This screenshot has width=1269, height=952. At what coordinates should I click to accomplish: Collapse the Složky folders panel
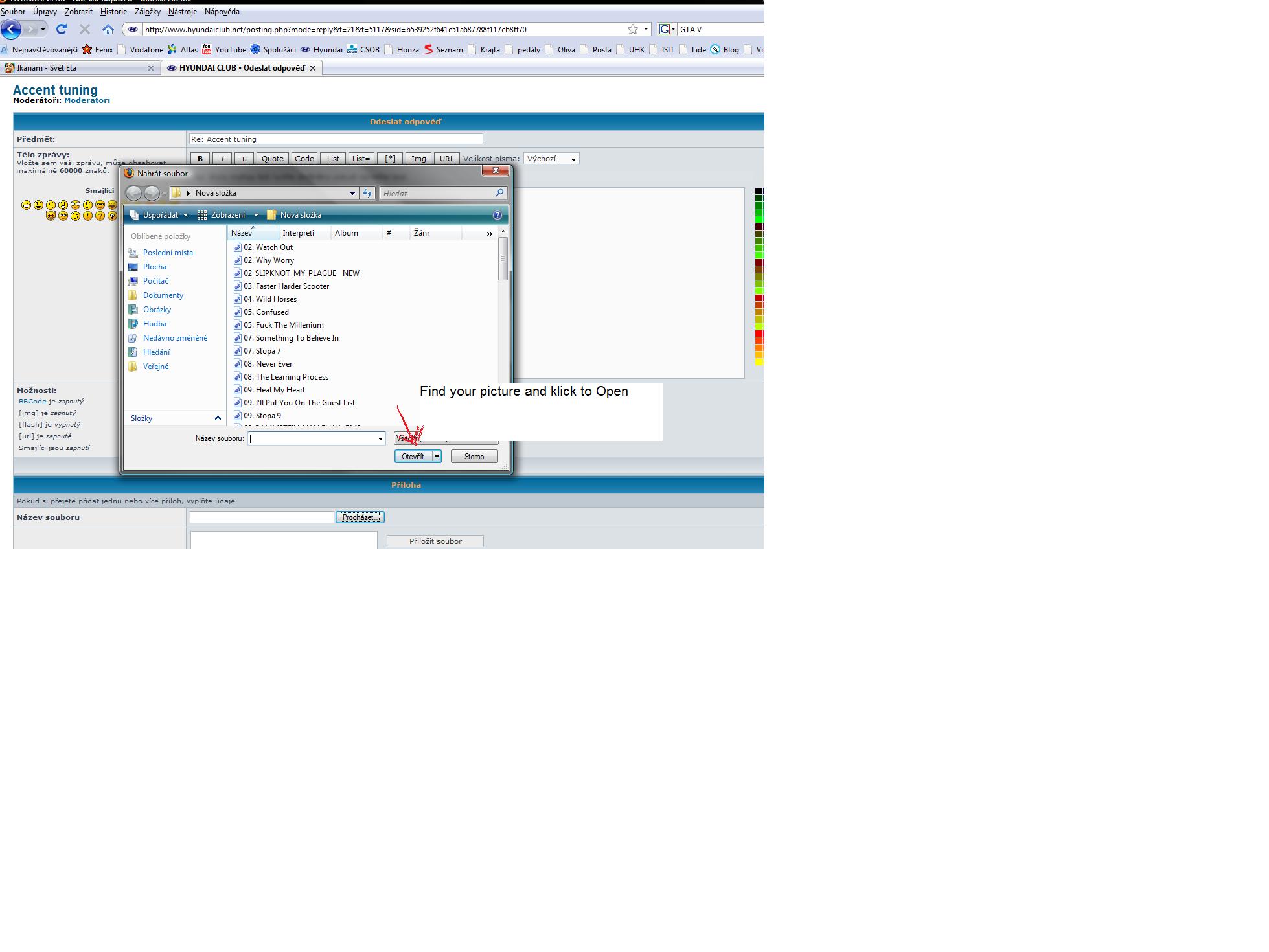point(218,418)
